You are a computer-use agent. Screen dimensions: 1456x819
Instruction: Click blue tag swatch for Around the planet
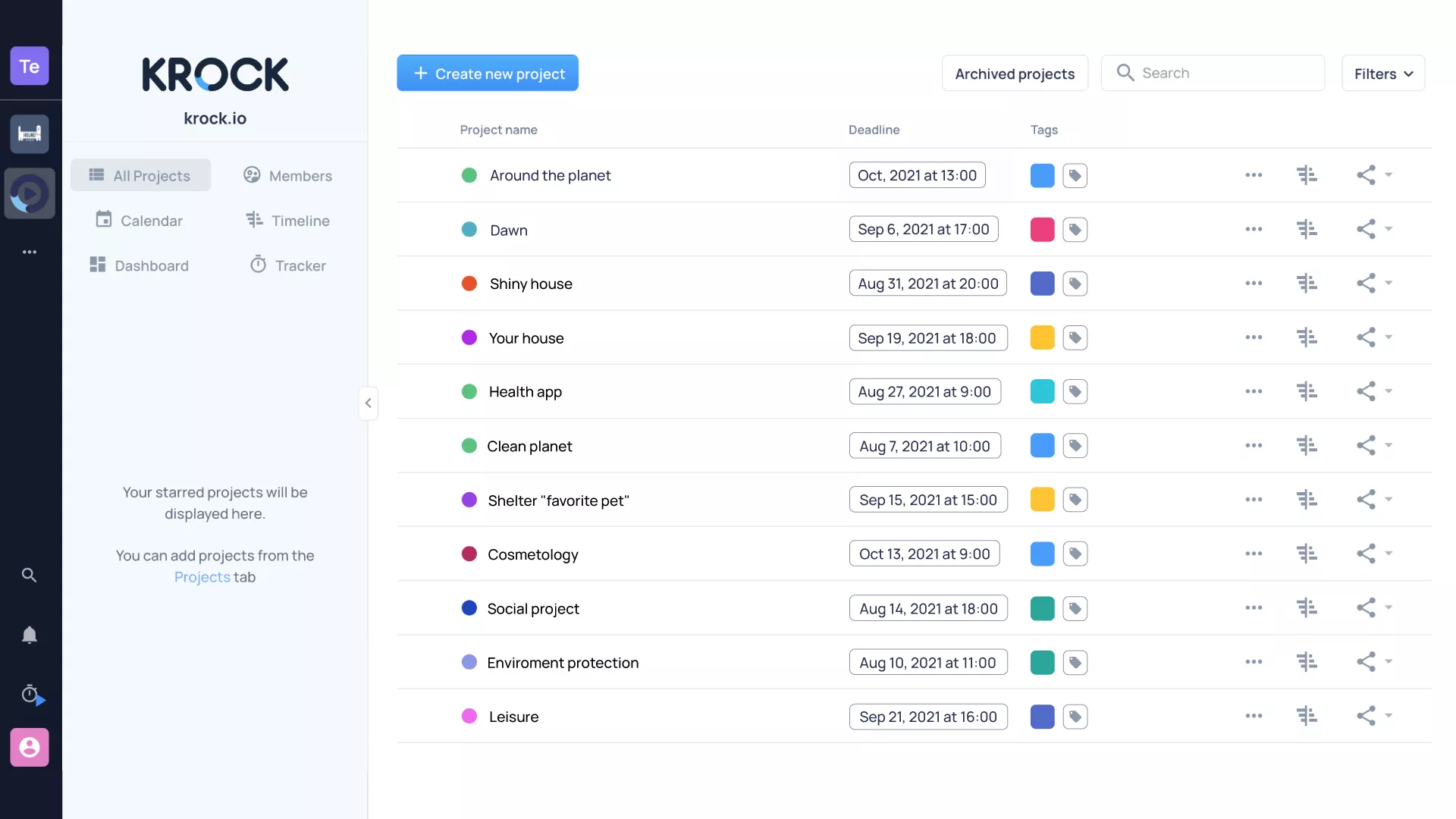(x=1042, y=175)
